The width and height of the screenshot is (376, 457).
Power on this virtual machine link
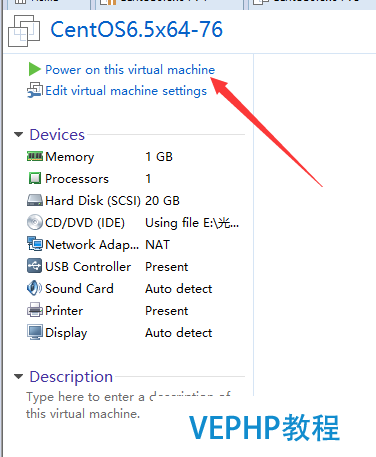(130, 70)
